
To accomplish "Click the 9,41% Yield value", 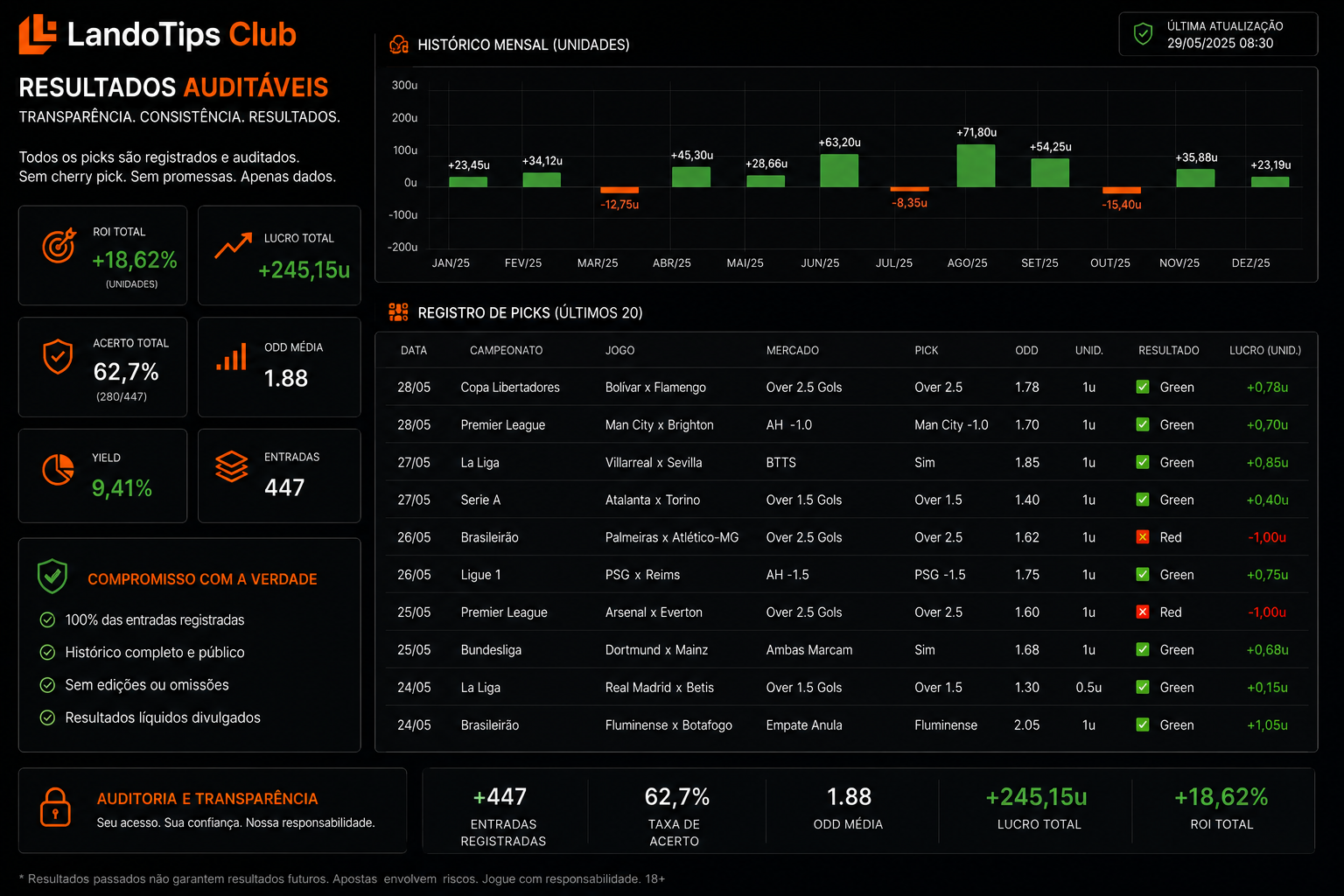I will tap(122, 487).
